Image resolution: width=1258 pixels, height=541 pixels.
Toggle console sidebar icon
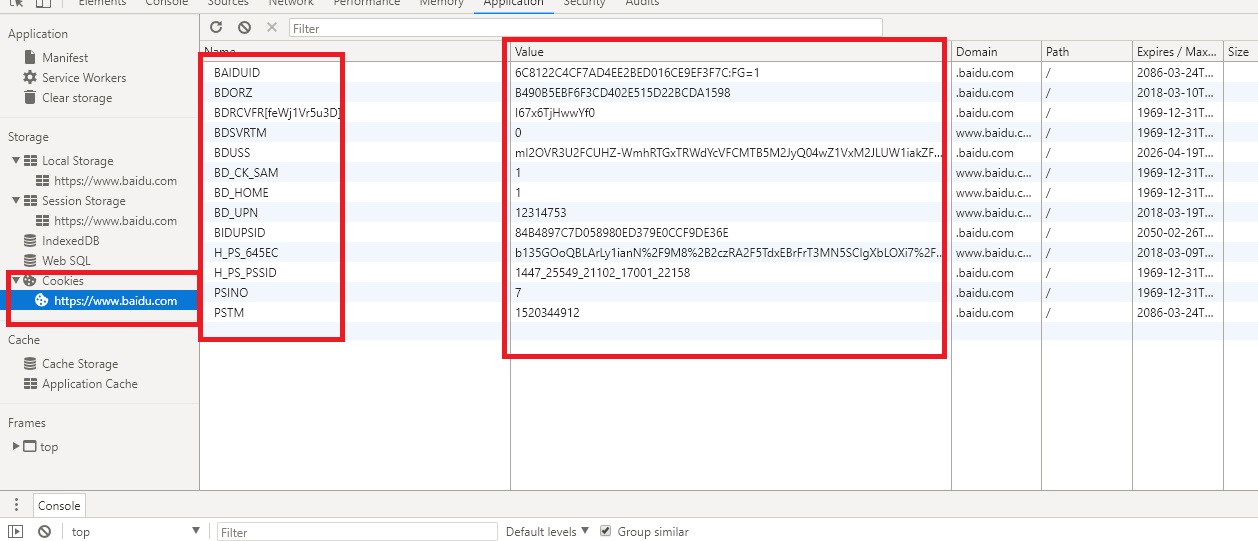tap(16, 532)
